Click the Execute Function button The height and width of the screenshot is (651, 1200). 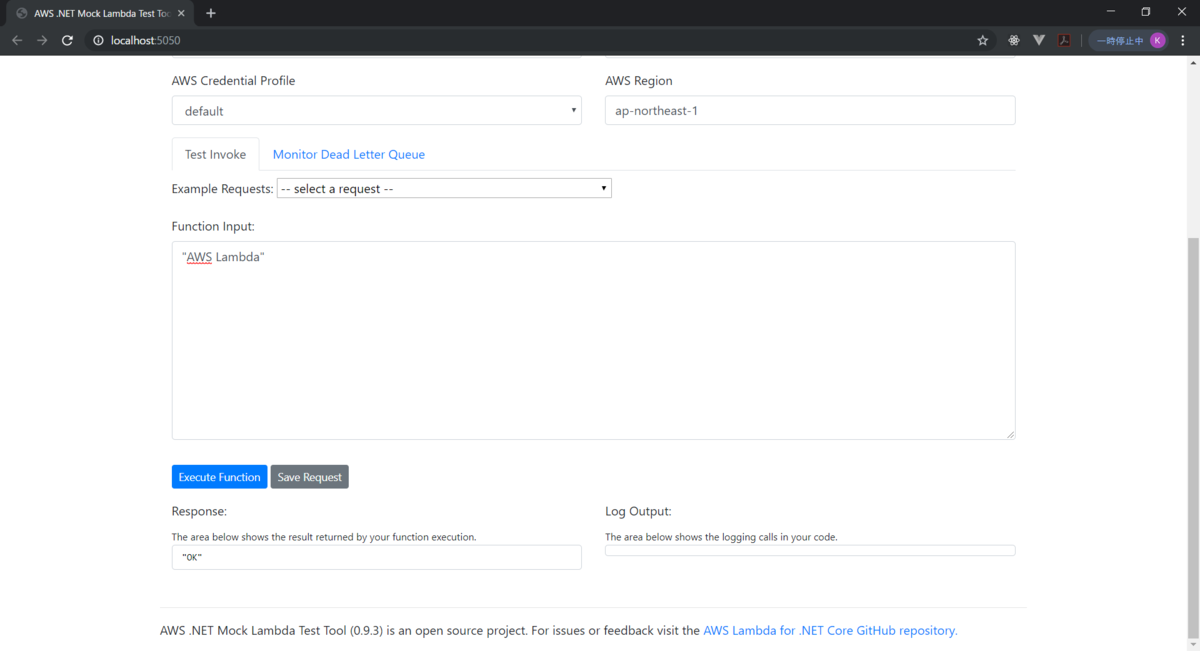pos(219,477)
